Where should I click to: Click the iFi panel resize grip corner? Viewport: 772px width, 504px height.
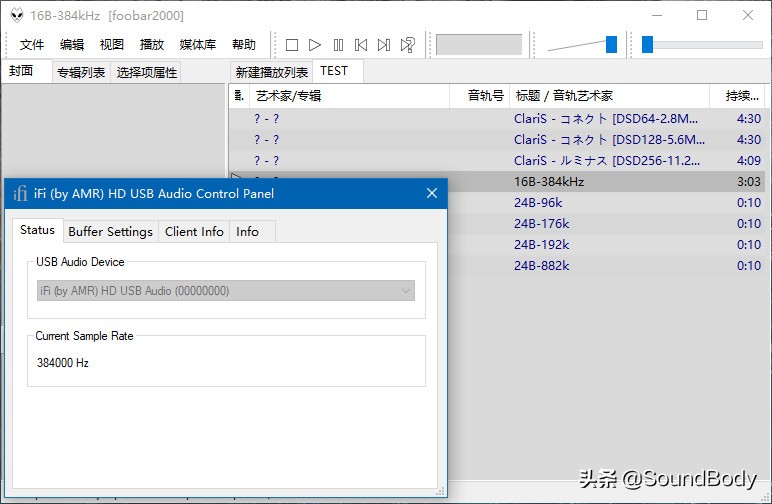tap(441, 491)
